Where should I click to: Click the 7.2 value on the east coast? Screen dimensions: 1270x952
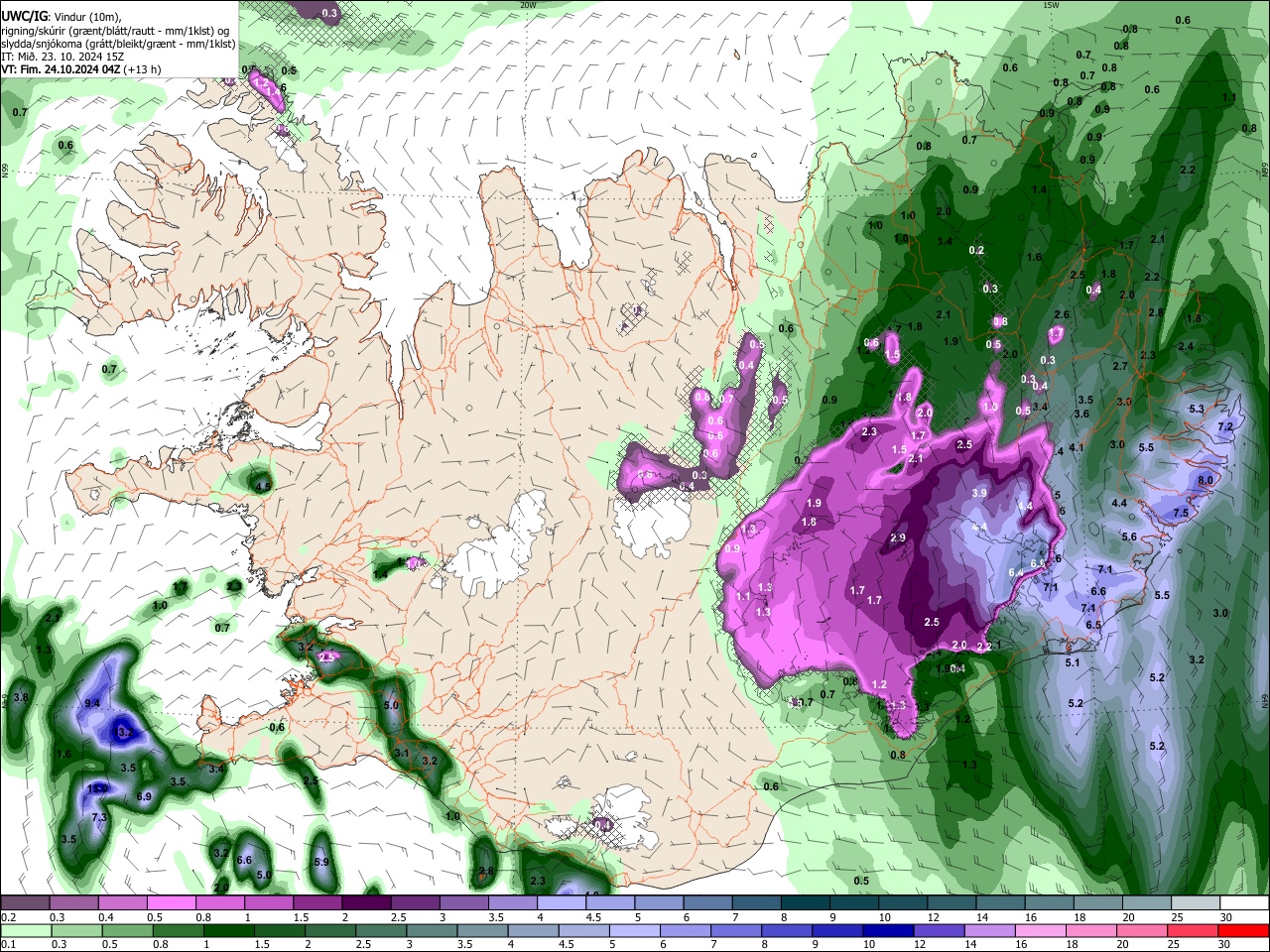(1225, 426)
